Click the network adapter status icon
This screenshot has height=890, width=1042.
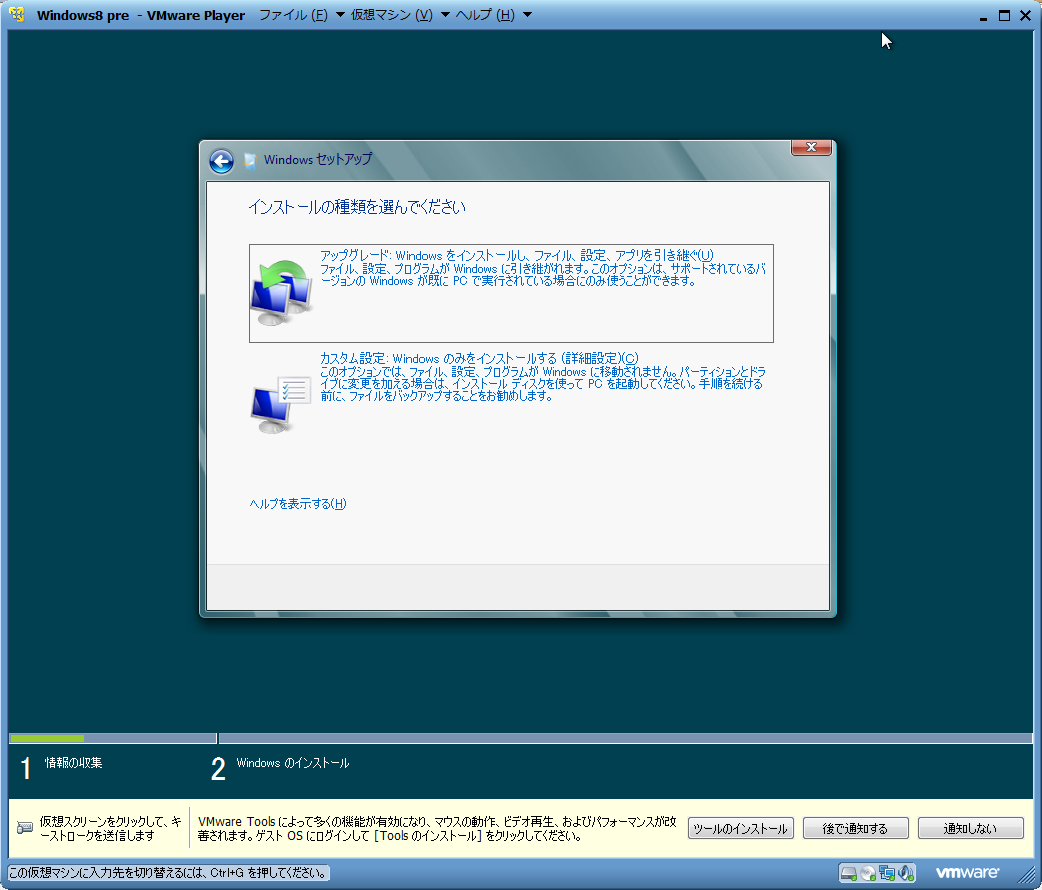[x=886, y=873]
